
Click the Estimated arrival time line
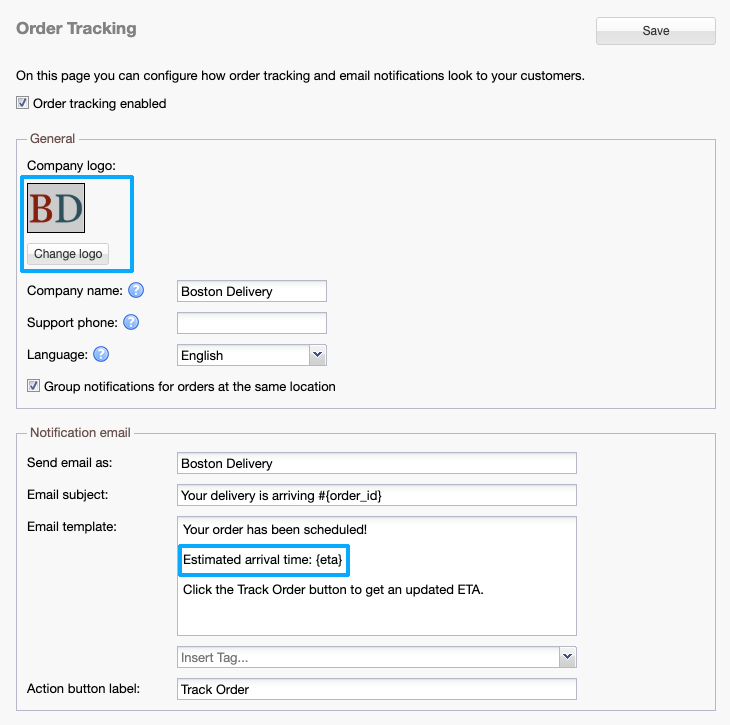[263, 560]
